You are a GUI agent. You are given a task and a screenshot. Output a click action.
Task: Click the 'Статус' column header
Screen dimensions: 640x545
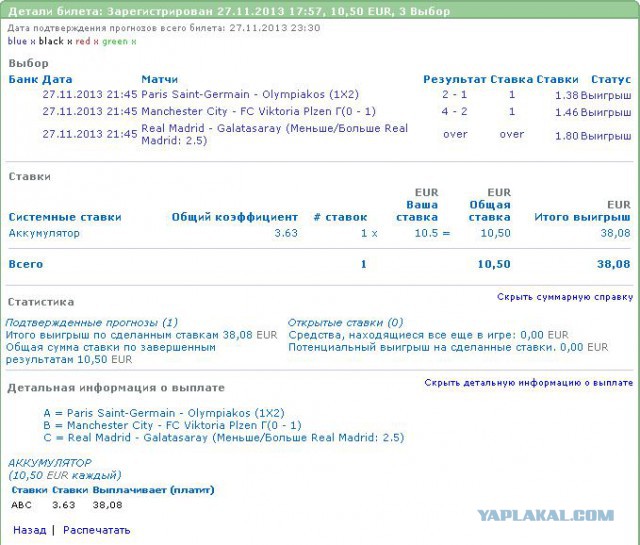611,79
